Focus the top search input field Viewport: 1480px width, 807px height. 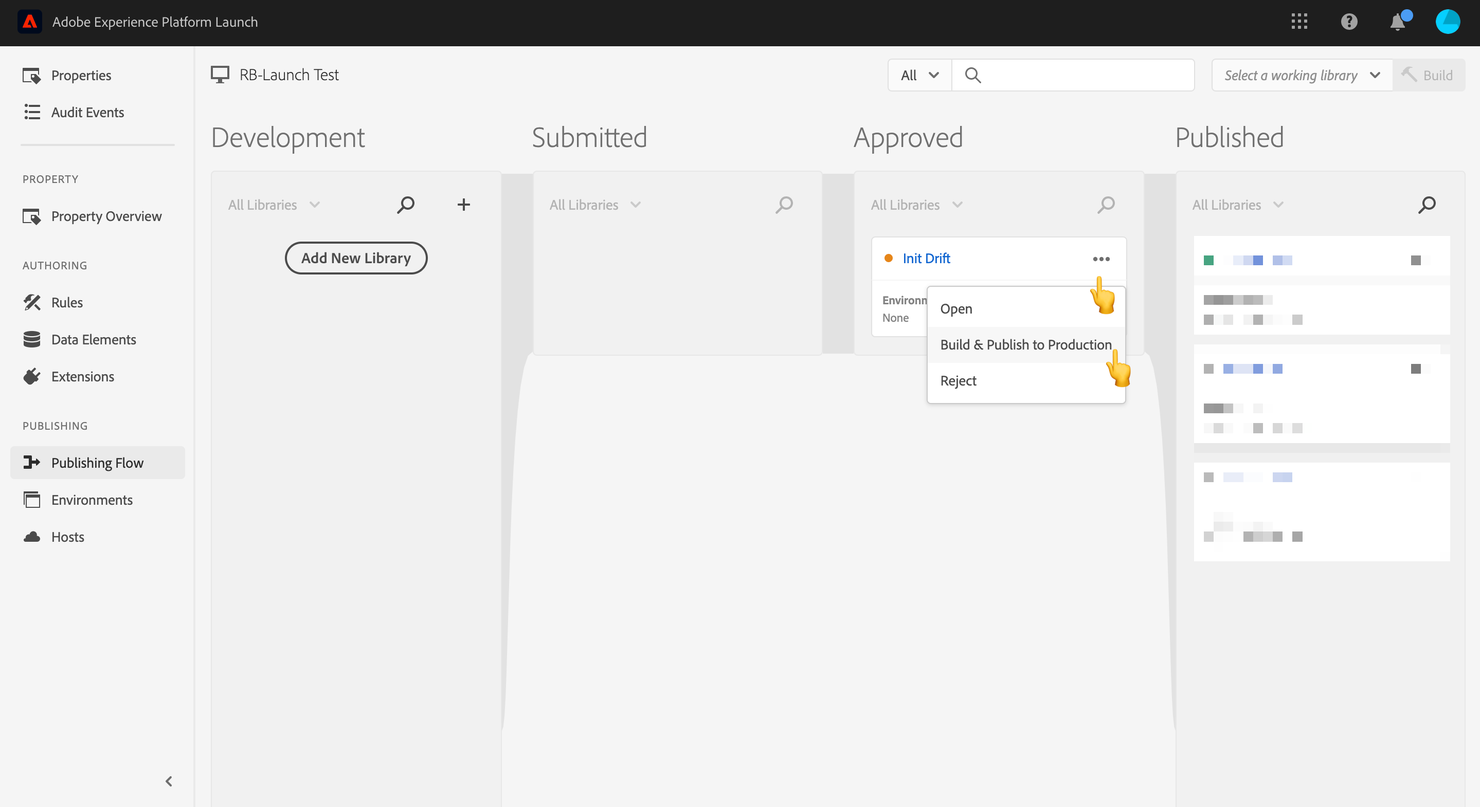point(1073,75)
